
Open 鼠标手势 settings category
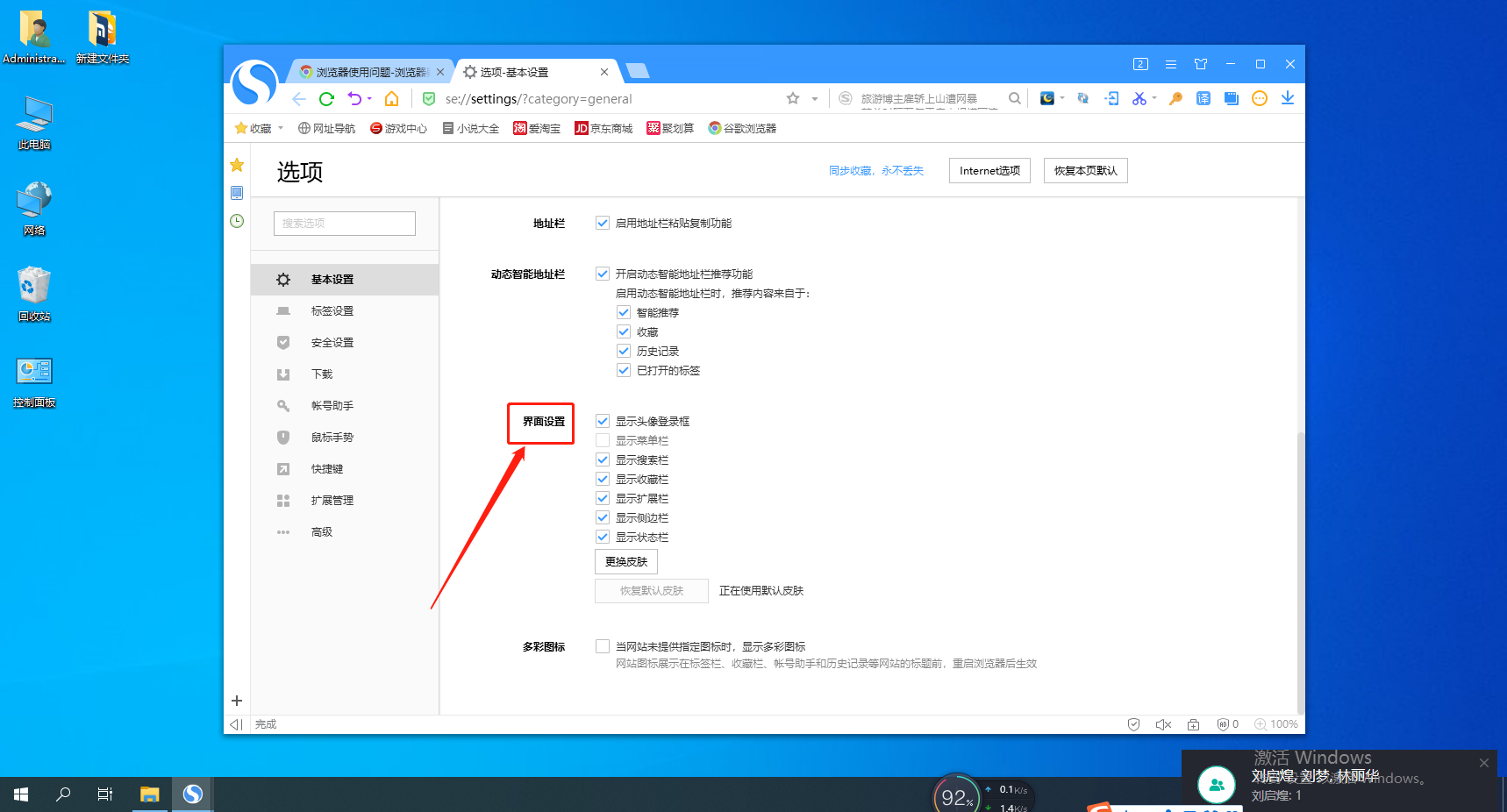(x=345, y=438)
